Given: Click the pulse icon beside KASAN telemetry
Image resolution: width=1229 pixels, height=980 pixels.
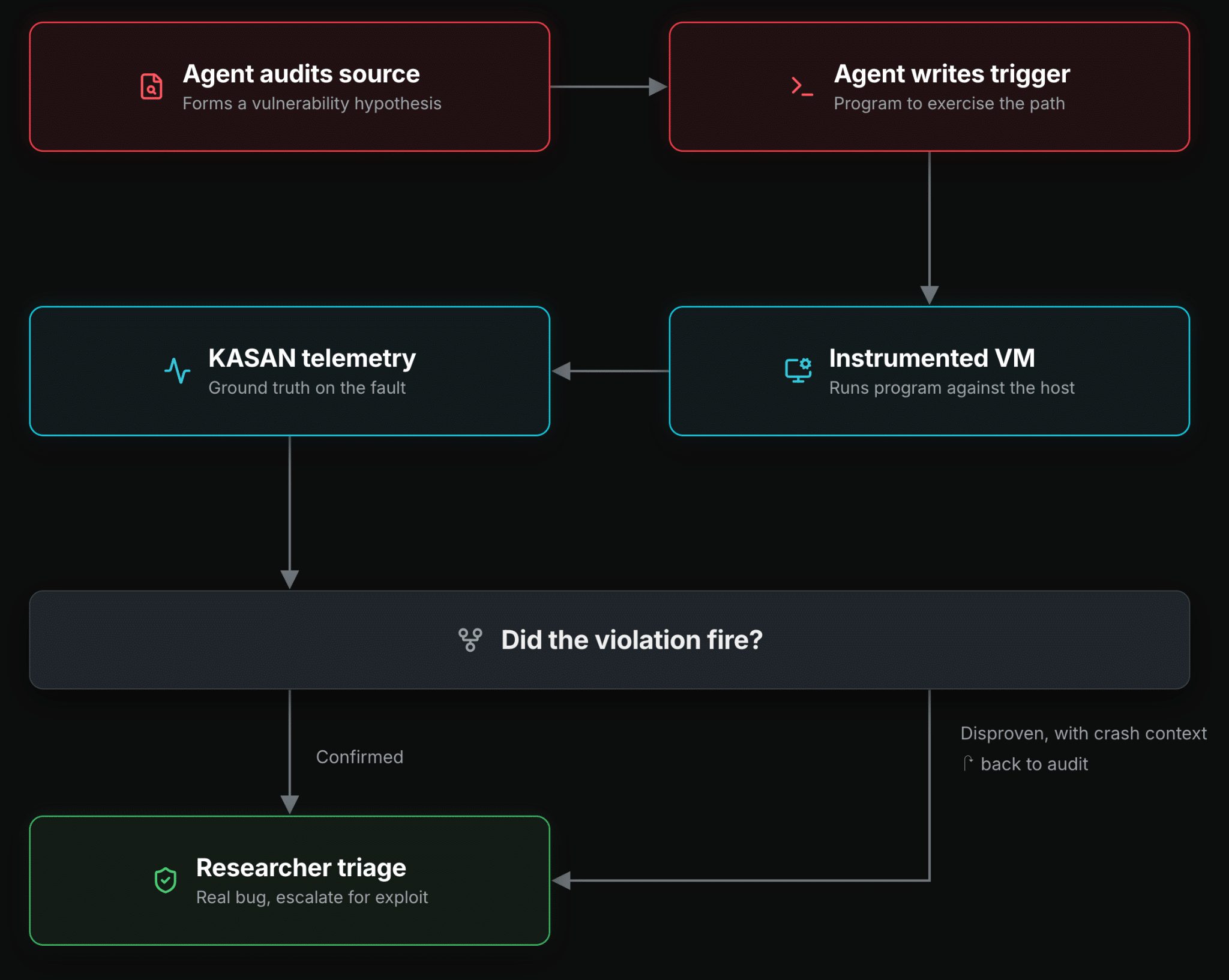Looking at the screenshot, I should pyautogui.click(x=177, y=371).
